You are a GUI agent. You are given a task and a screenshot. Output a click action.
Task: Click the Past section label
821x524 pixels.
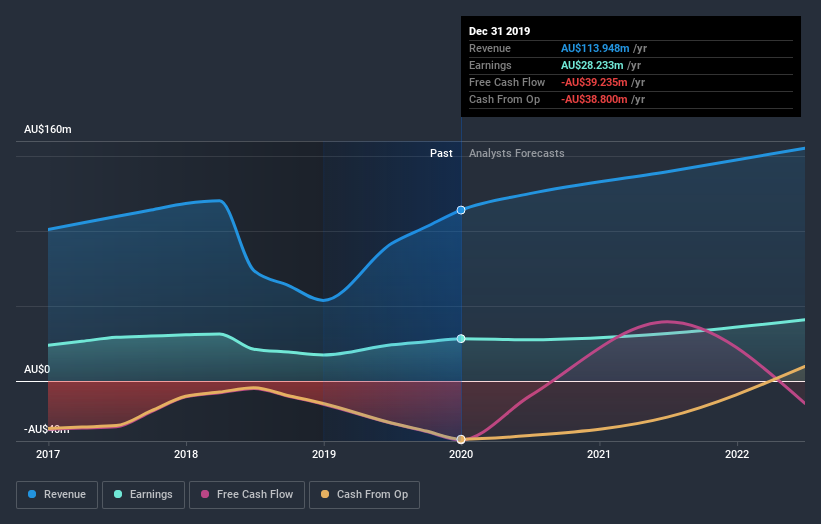(x=441, y=153)
